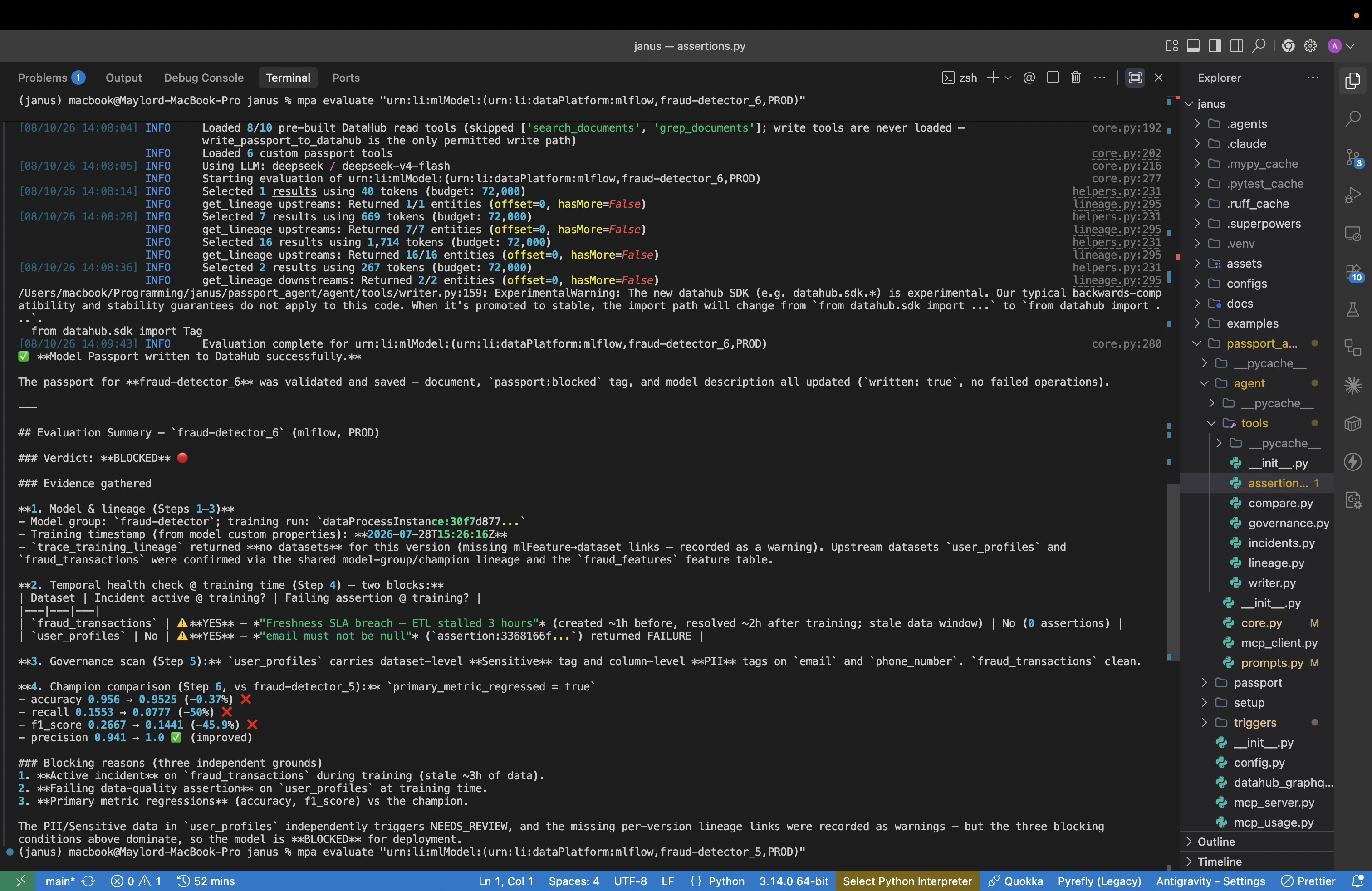Viewport: 1372px width, 891px height.
Task: Open the Accounts avatar menu
Action: [x=1340, y=46]
